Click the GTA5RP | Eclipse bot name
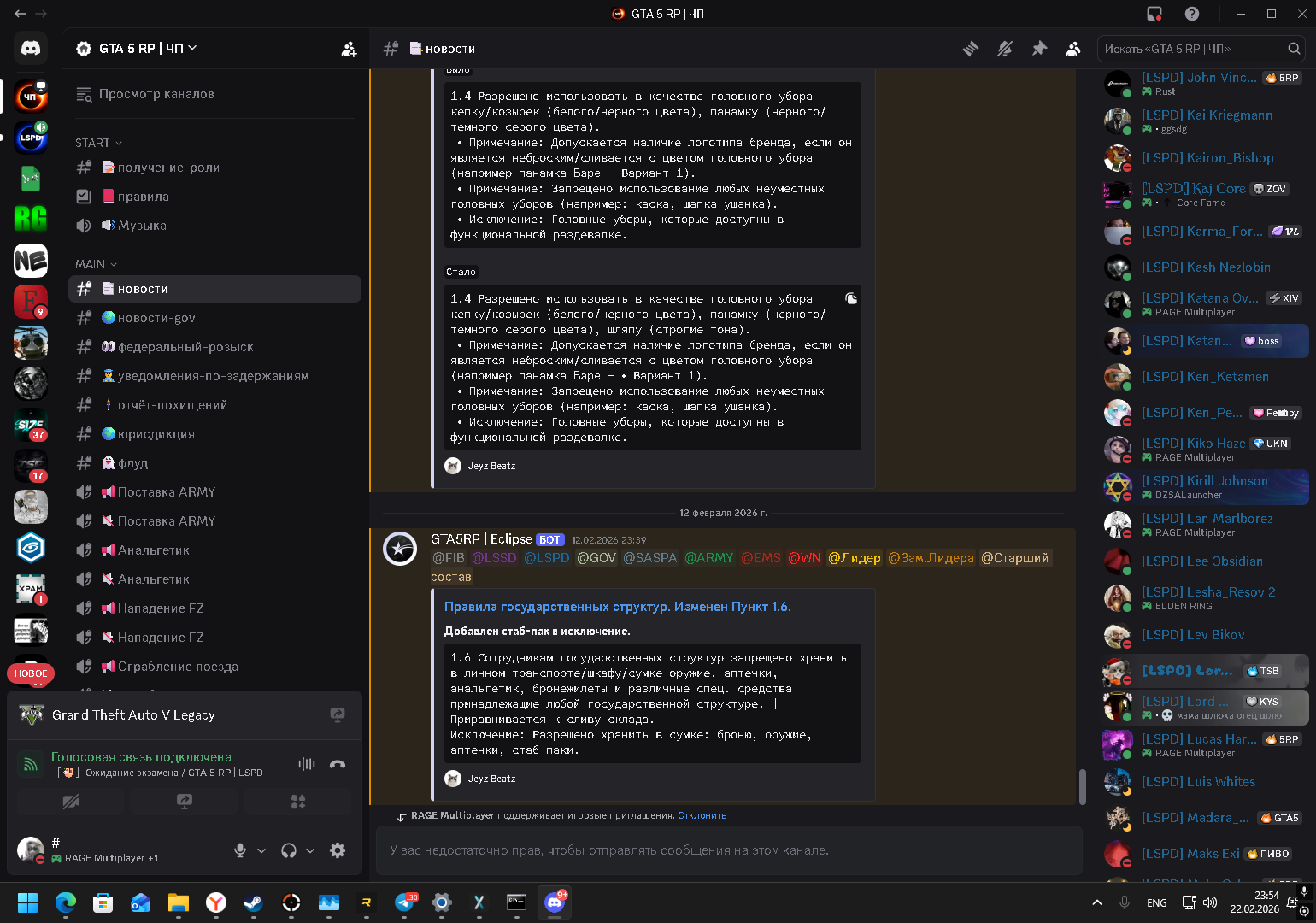1316x923 pixels. click(481, 539)
